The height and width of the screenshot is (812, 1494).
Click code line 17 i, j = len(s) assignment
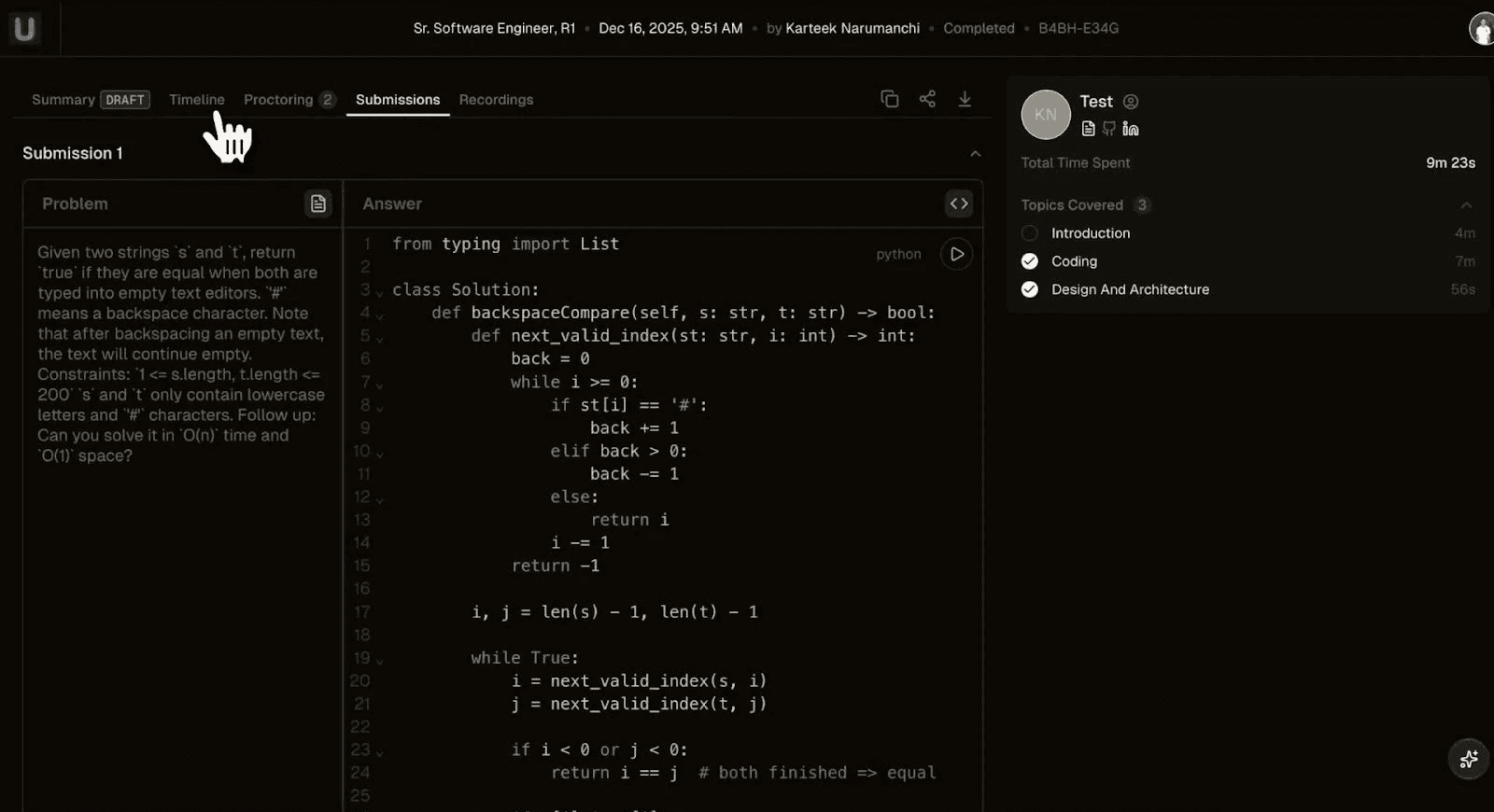pos(614,612)
